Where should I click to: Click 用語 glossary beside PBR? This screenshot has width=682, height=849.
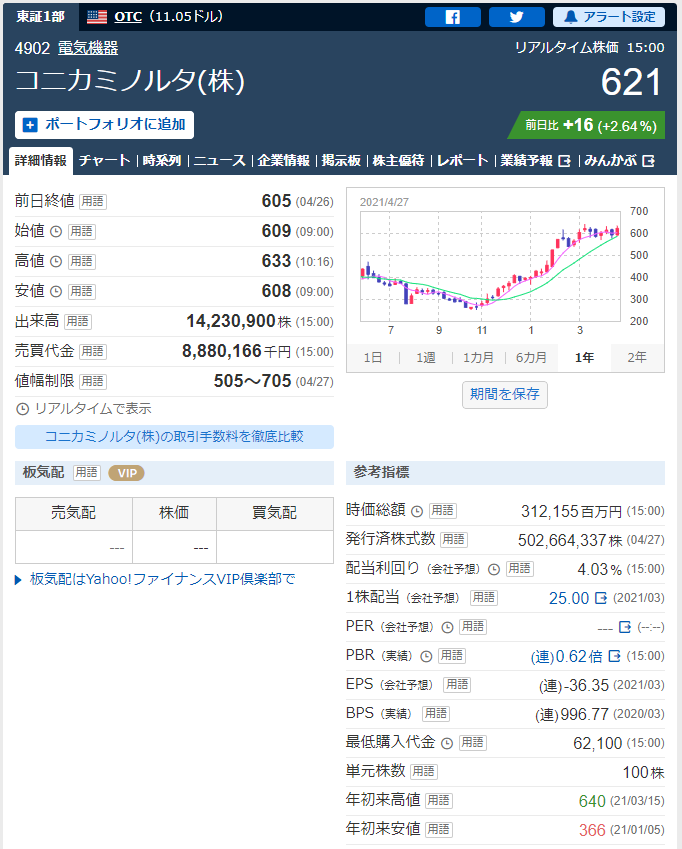click(451, 656)
